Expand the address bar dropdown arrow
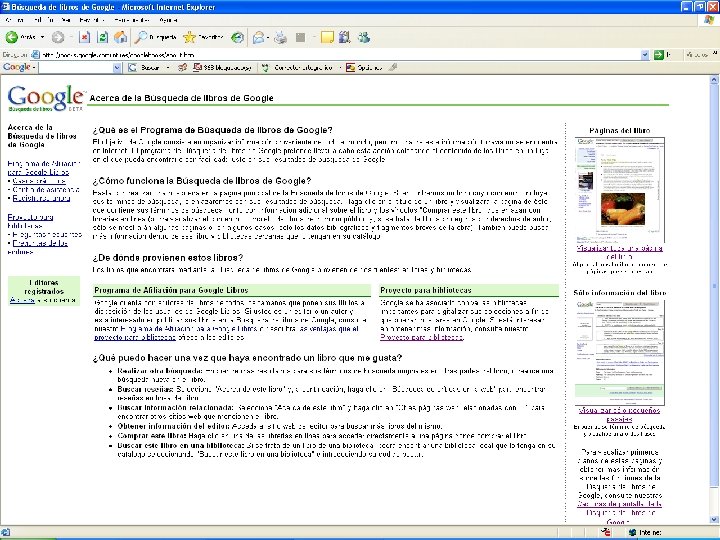Viewport: 720px width, 540px height. (x=645, y=55)
